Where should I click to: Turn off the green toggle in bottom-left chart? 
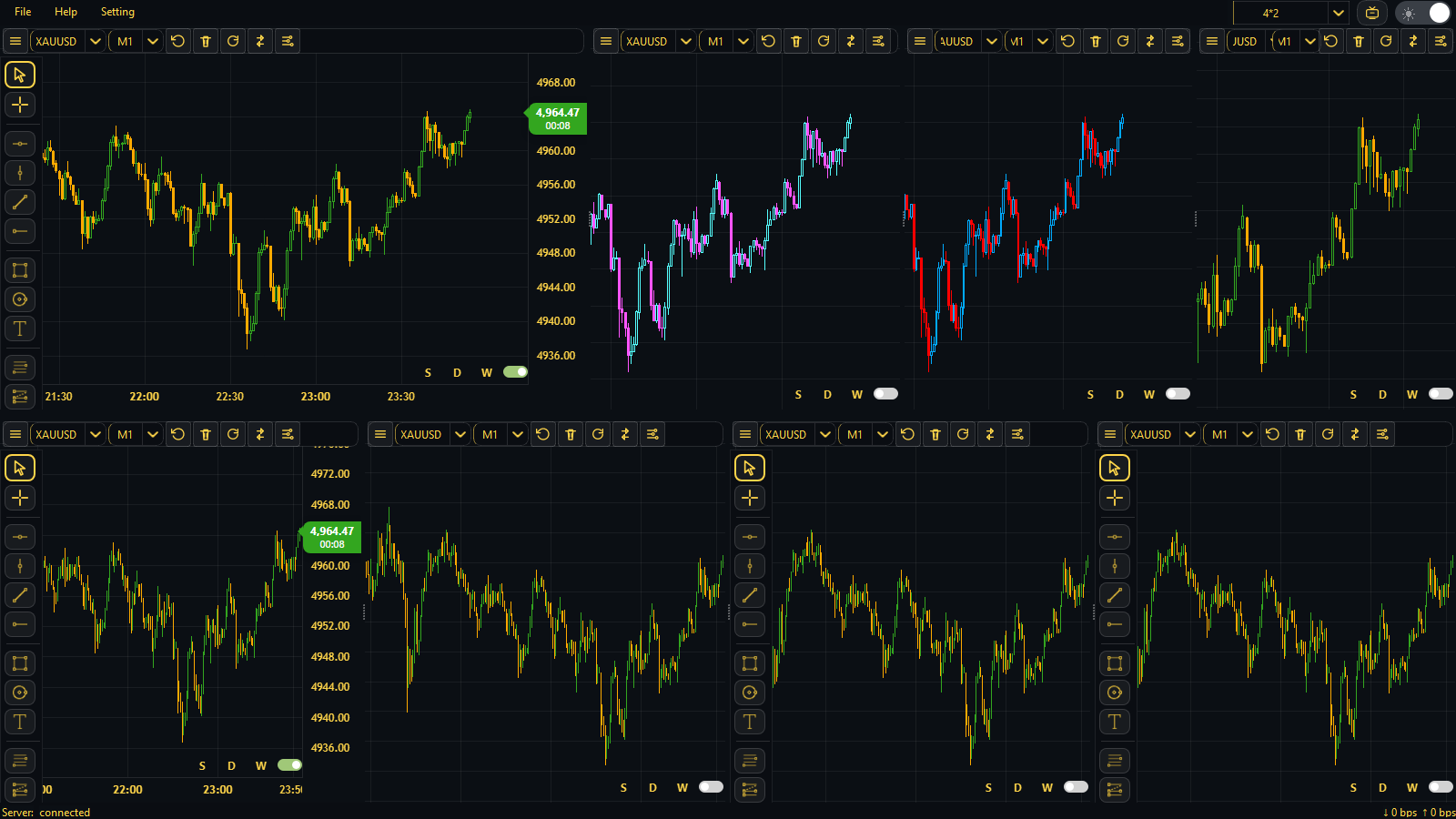pyautogui.click(x=290, y=765)
